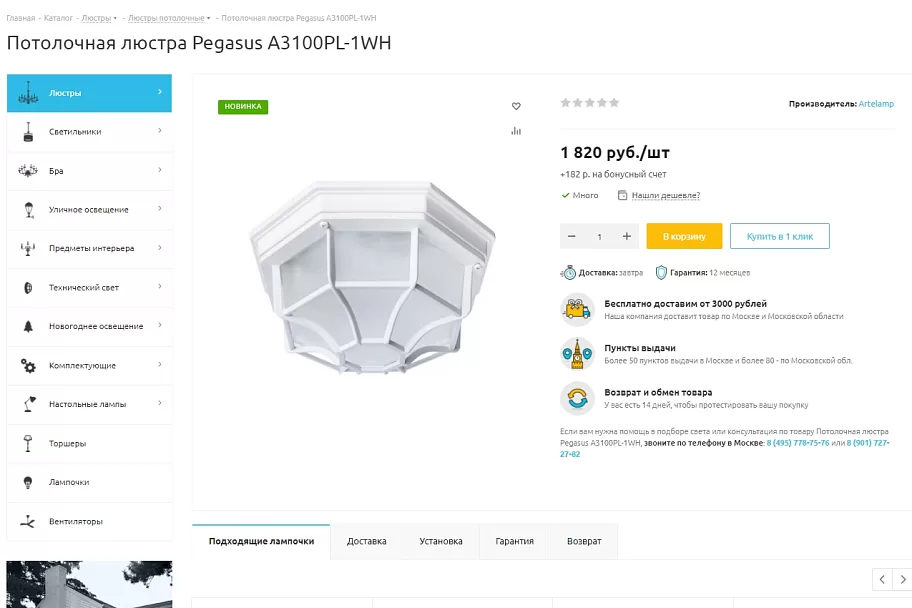Add item with В корзину button

click(x=684, y=236)
